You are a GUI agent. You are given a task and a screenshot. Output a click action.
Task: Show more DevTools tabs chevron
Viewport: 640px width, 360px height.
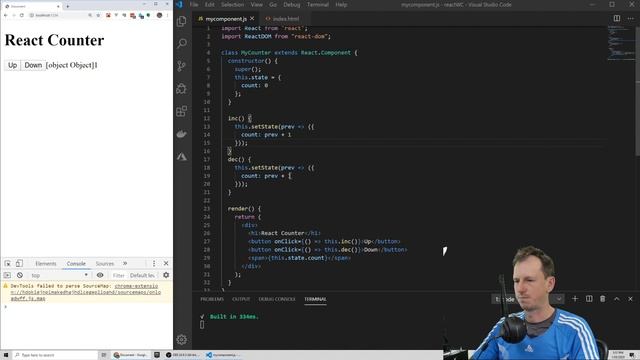click(x=125, y=263)
